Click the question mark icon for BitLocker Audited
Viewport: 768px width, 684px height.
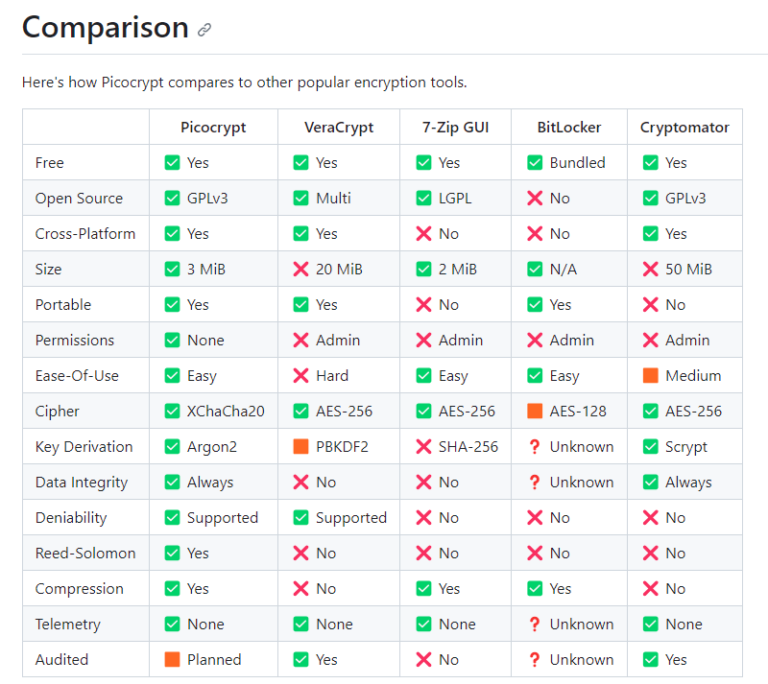click(534, 660)
